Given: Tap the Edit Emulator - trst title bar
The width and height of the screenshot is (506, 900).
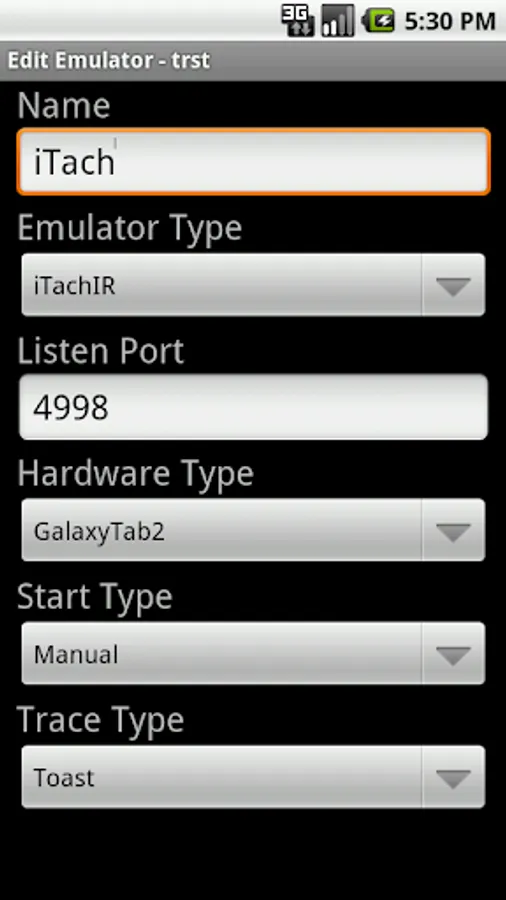Looking at the screenshot, I should pos(253,60).
